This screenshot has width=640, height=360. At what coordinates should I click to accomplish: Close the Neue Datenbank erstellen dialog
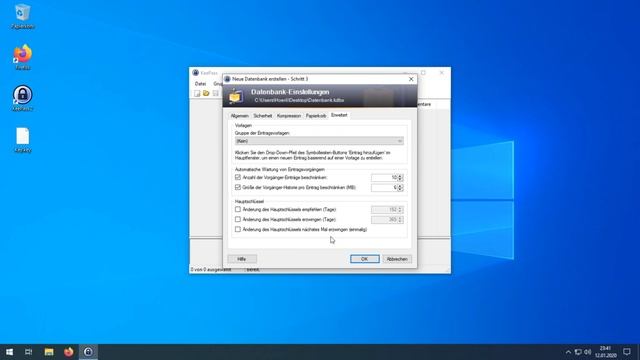coord(411,79)
